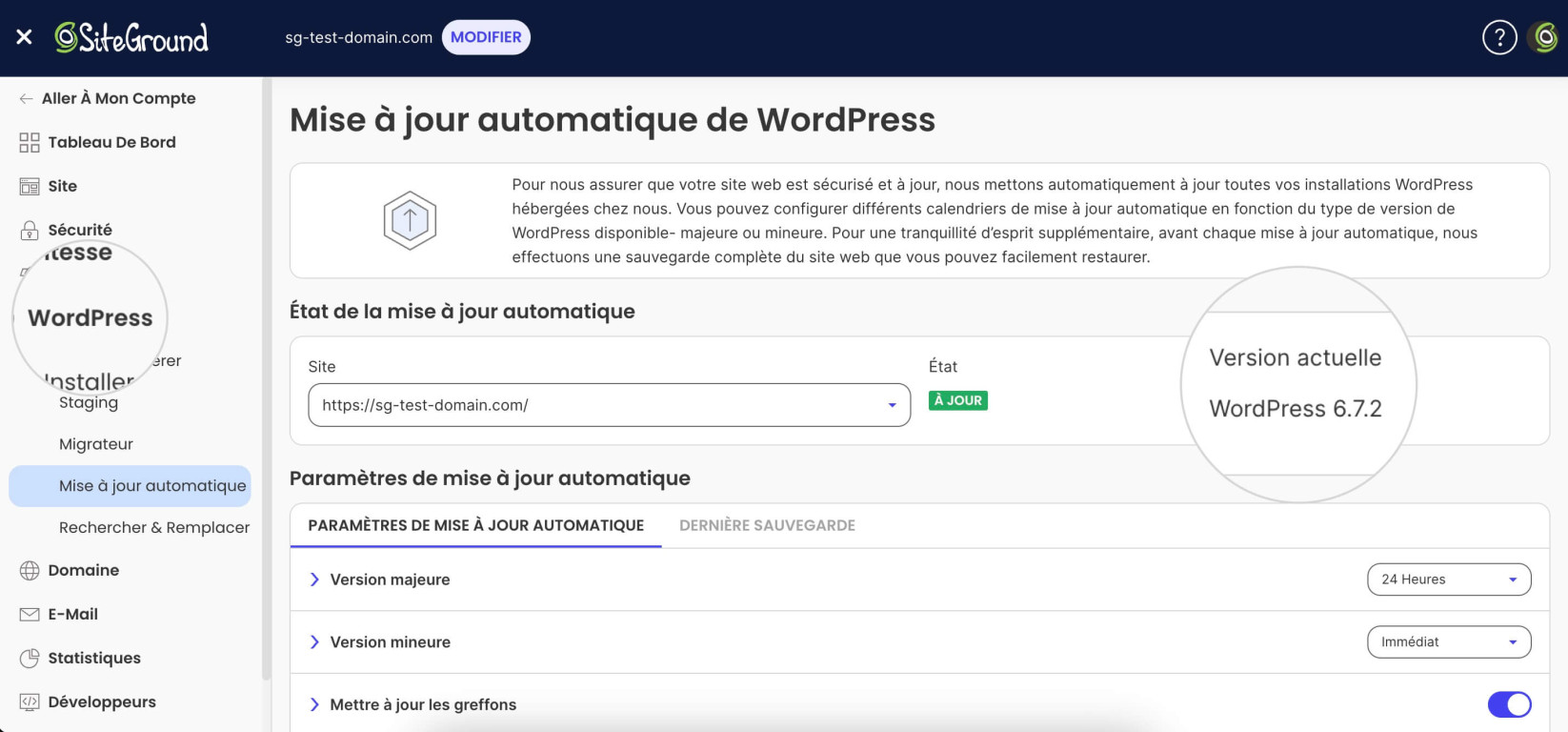Viewport: 1568px width, 732px height.
Task: Click the À JOUR status badge
Action: (x=958, y=400)
